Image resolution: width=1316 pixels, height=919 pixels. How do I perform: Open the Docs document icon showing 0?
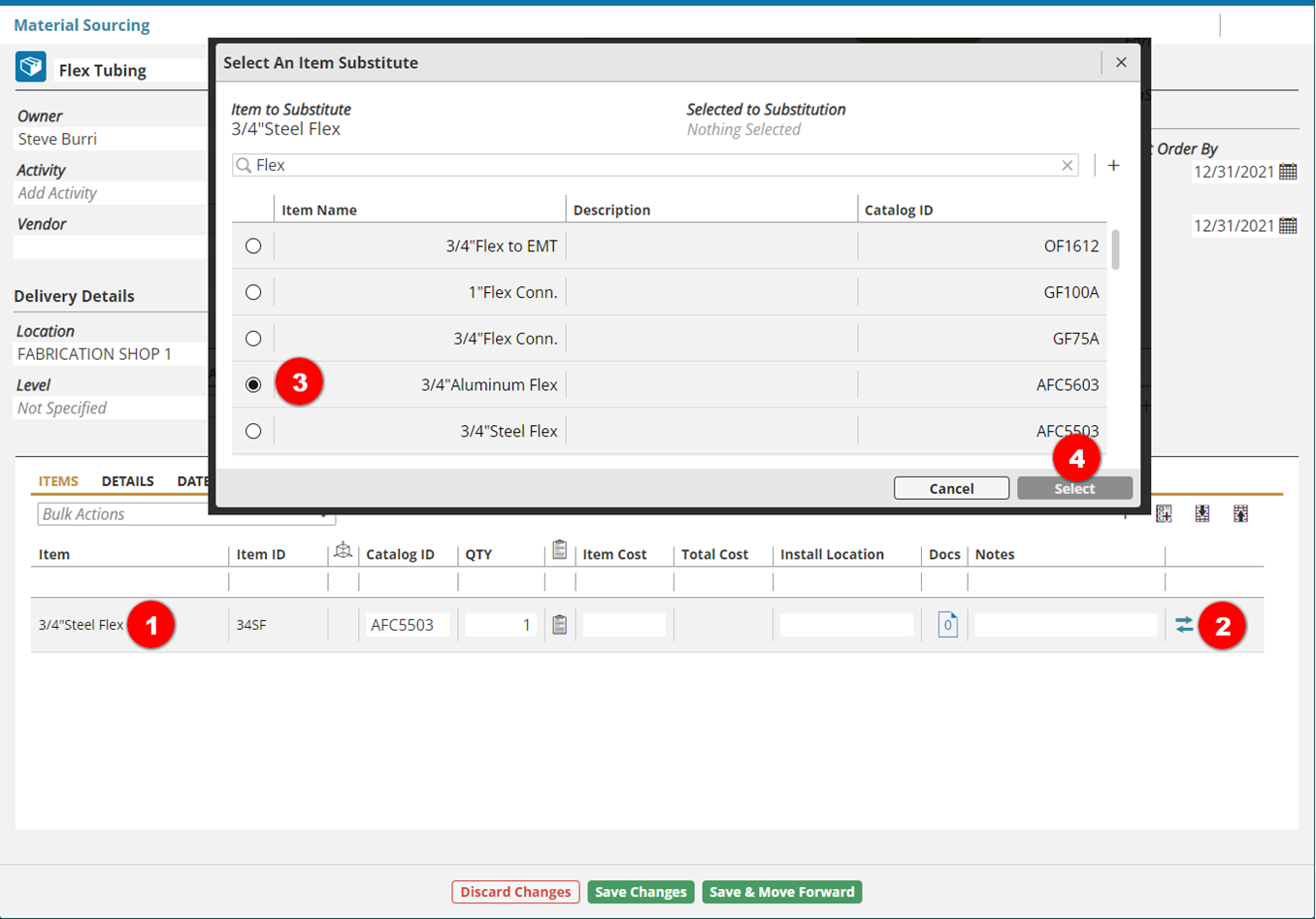click(x=947, y=625)
